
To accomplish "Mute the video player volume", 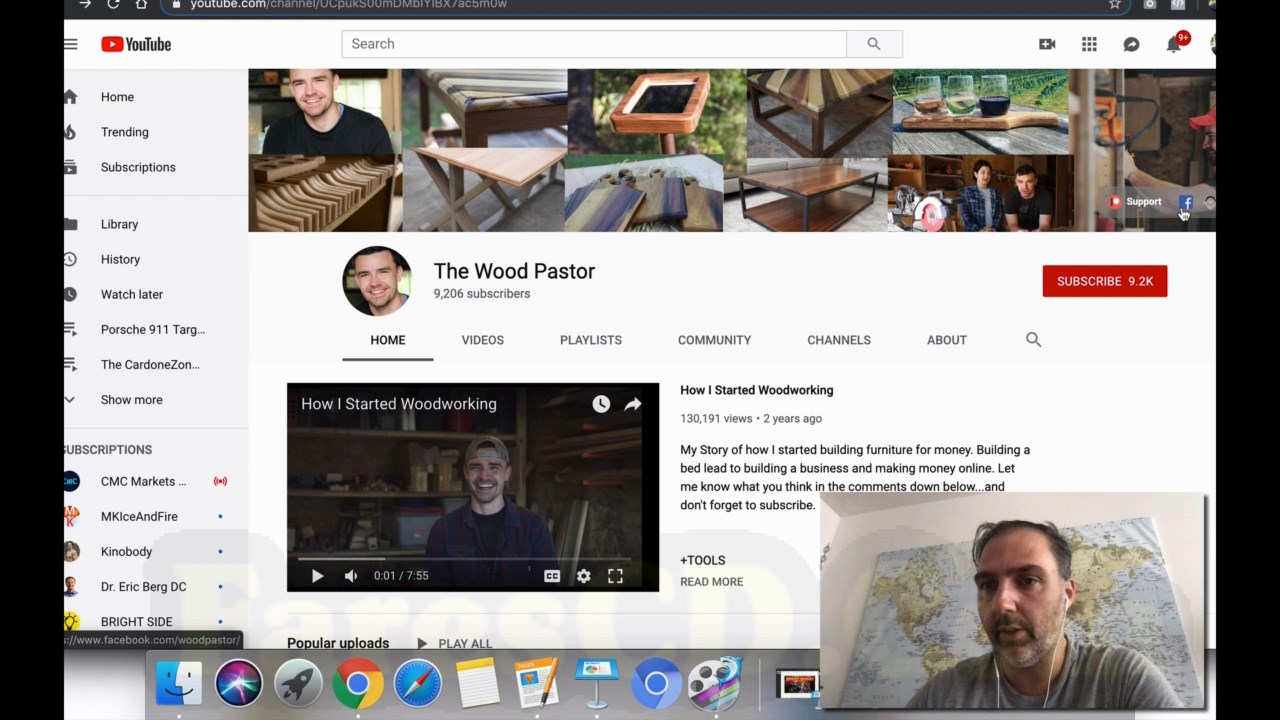I will [350, 576].
